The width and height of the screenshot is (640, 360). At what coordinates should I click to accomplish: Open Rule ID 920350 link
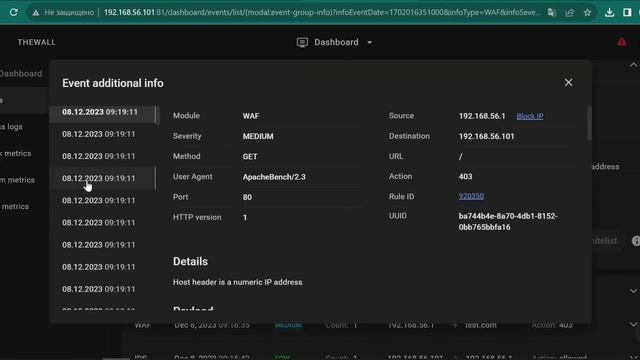471,196
